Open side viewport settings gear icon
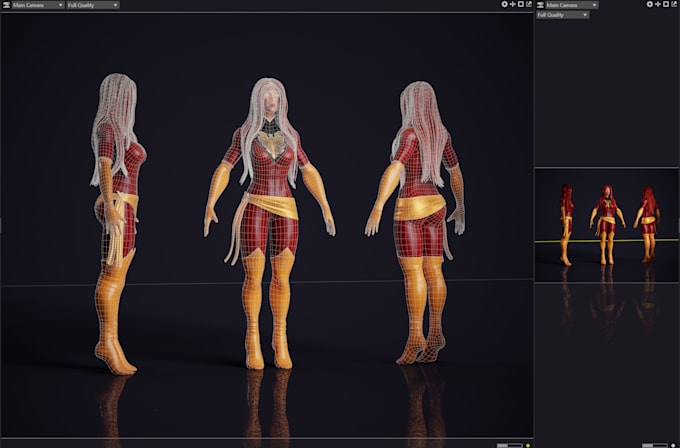The width and height of the screenshot is (680, 448). (650, 4)
